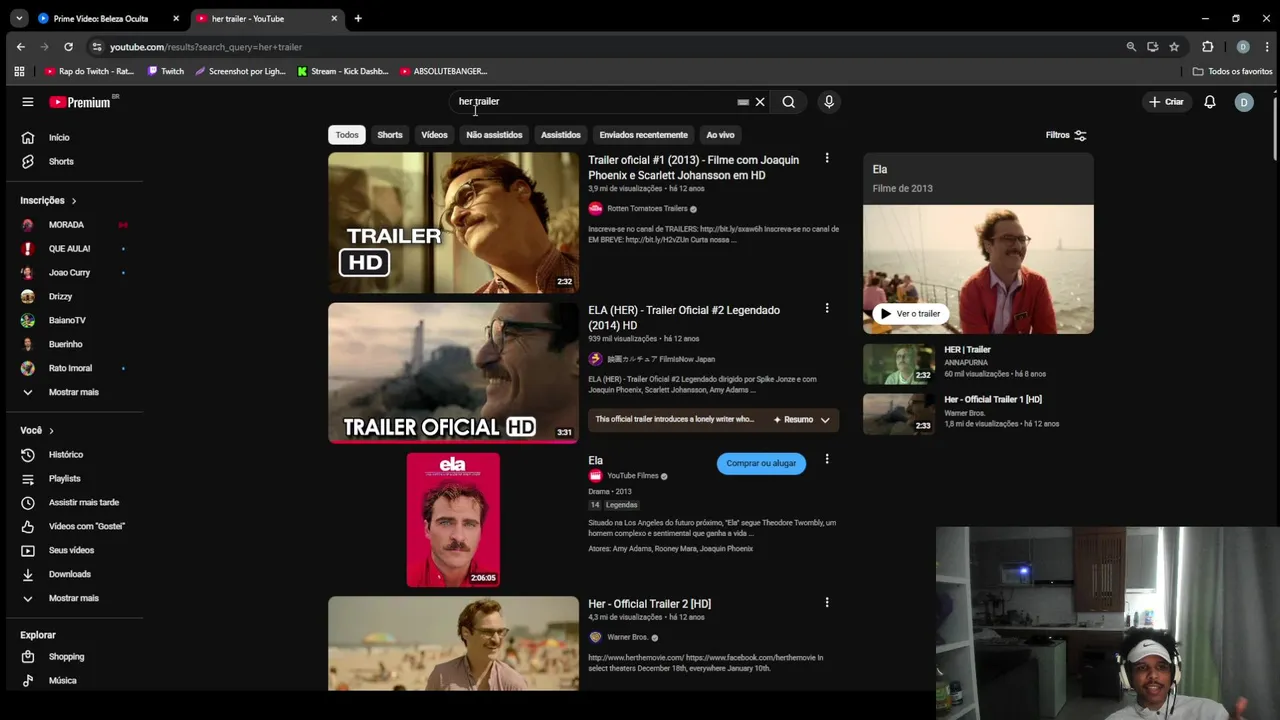Open options menu for Trailer oficial #1
Image resolution: width=1280 pixels, height=720 pixels.
coord(827,158)
